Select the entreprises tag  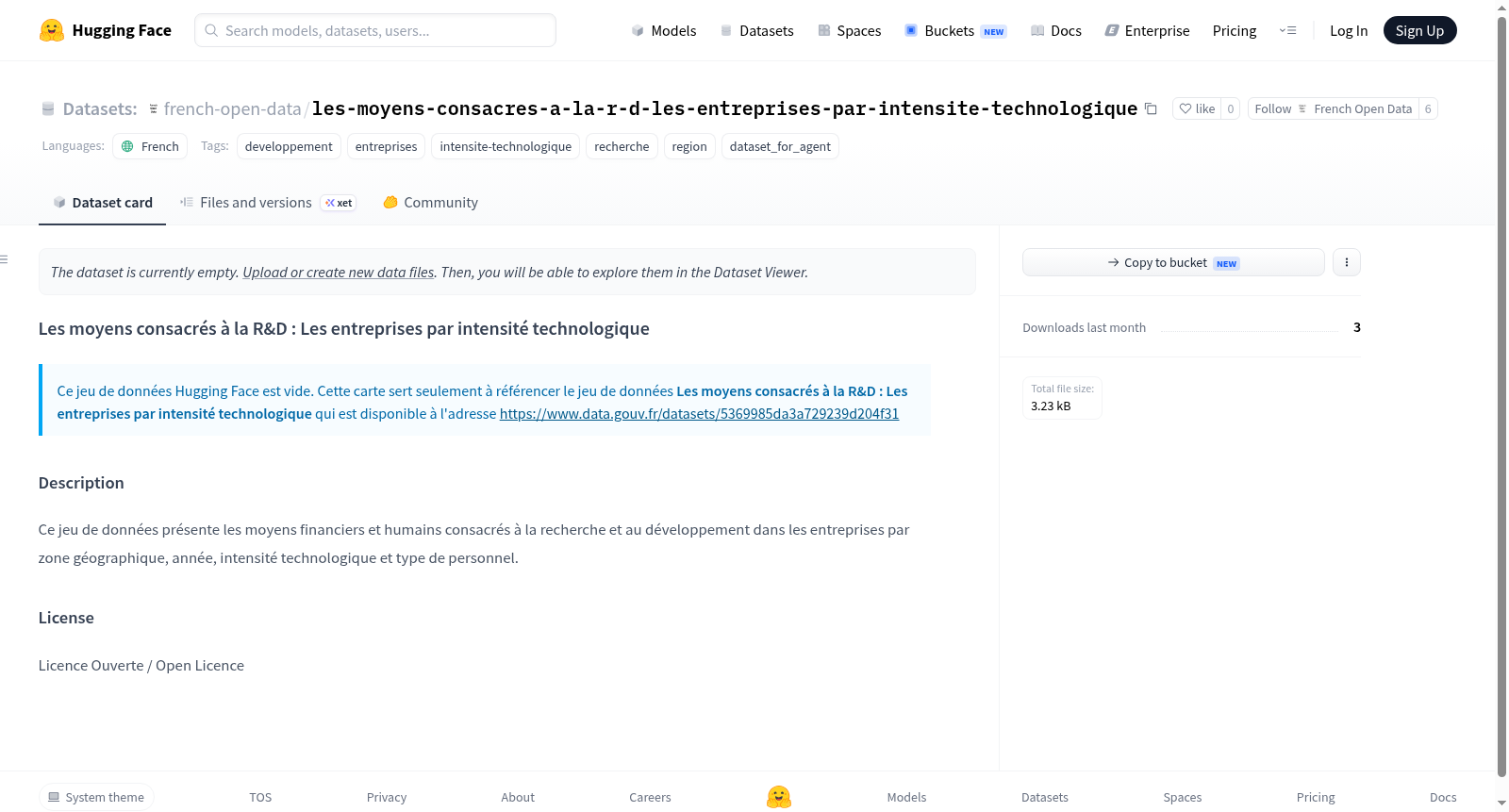[386, 146]
